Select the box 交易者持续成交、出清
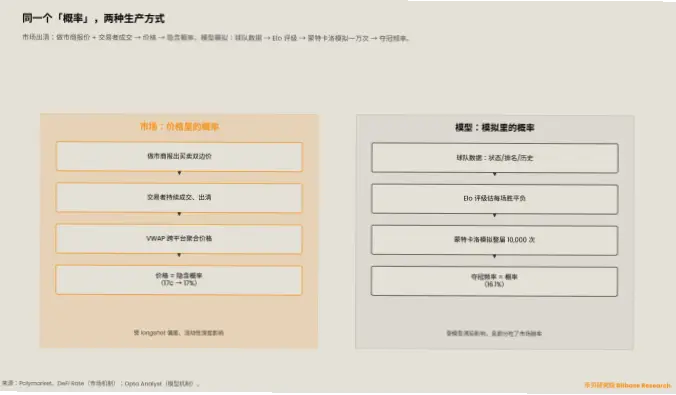The height and width of the screenshot is (395, 676). (179, 198)
